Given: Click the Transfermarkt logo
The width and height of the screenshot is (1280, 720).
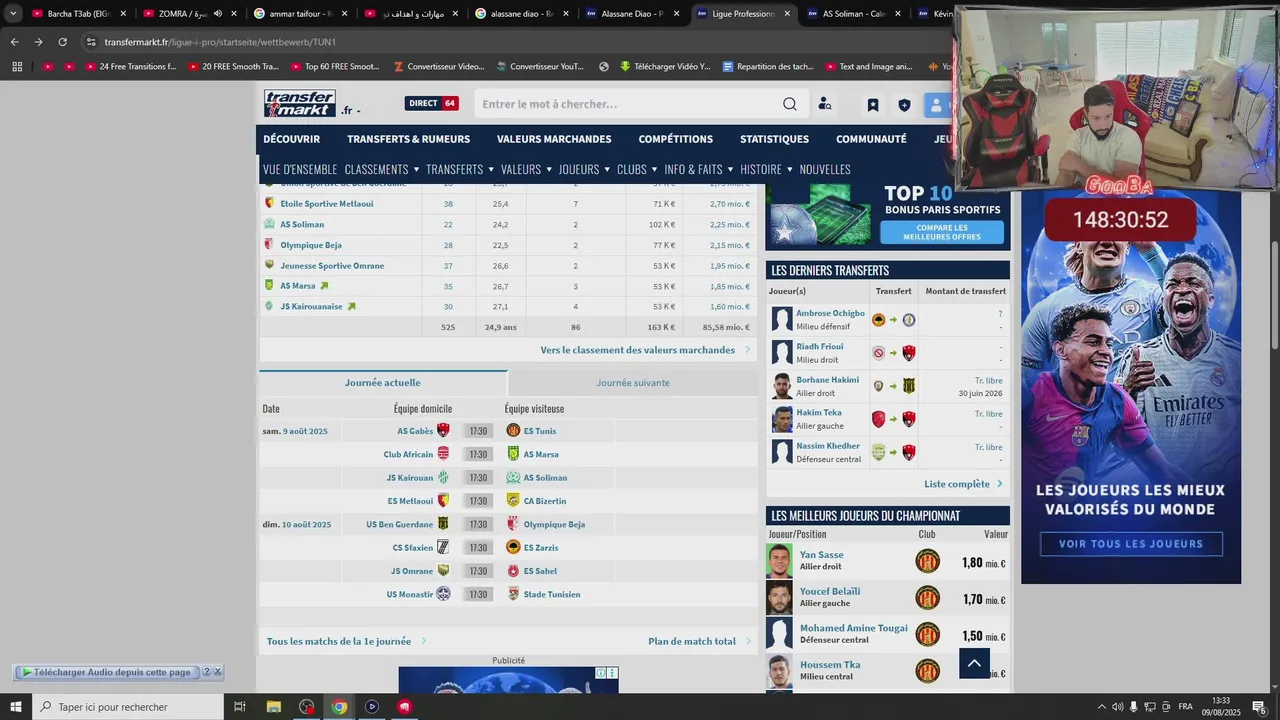Looking at the screenshot, I should pyautogui.click(x=299, y=103).
